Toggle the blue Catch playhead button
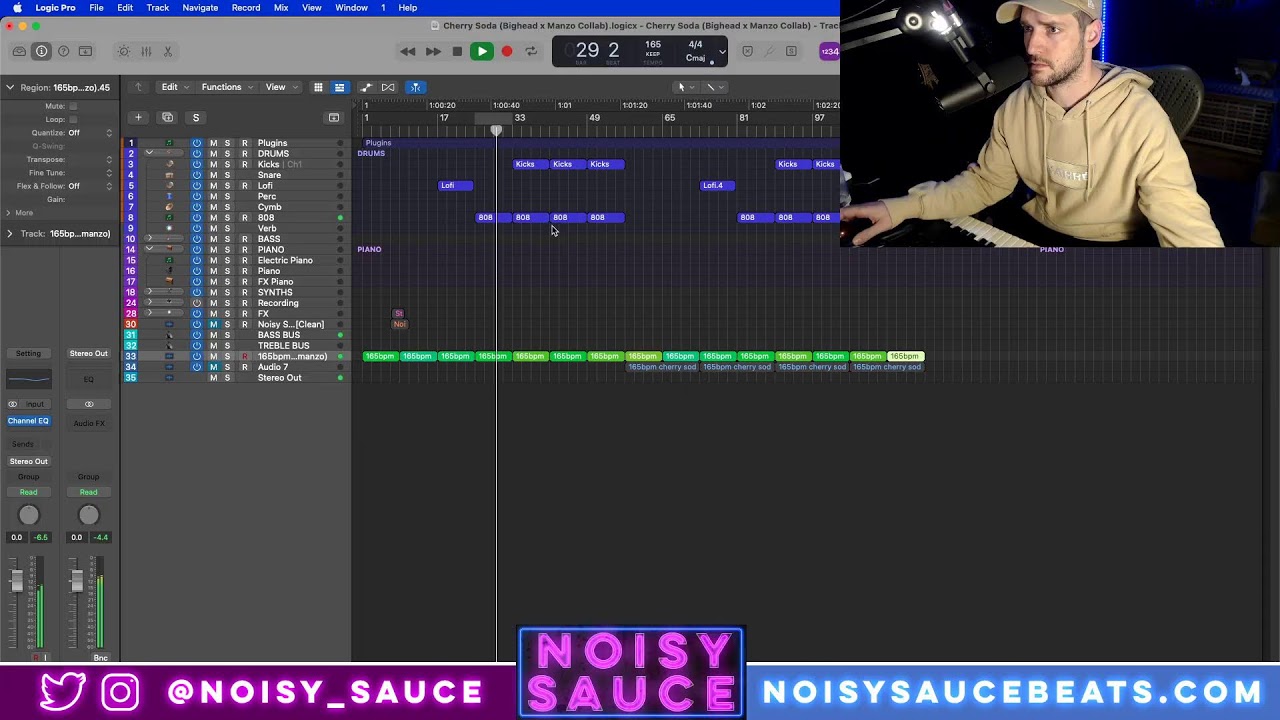The height and width of the screenshot is (720, 1280). (x=415, y=87)
